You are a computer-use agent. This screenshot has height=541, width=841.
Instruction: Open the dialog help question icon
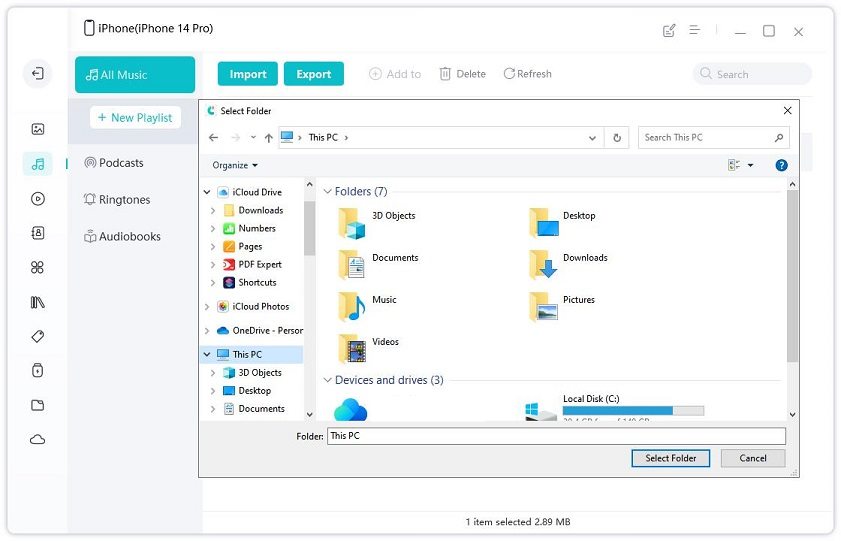pos(781,165)
